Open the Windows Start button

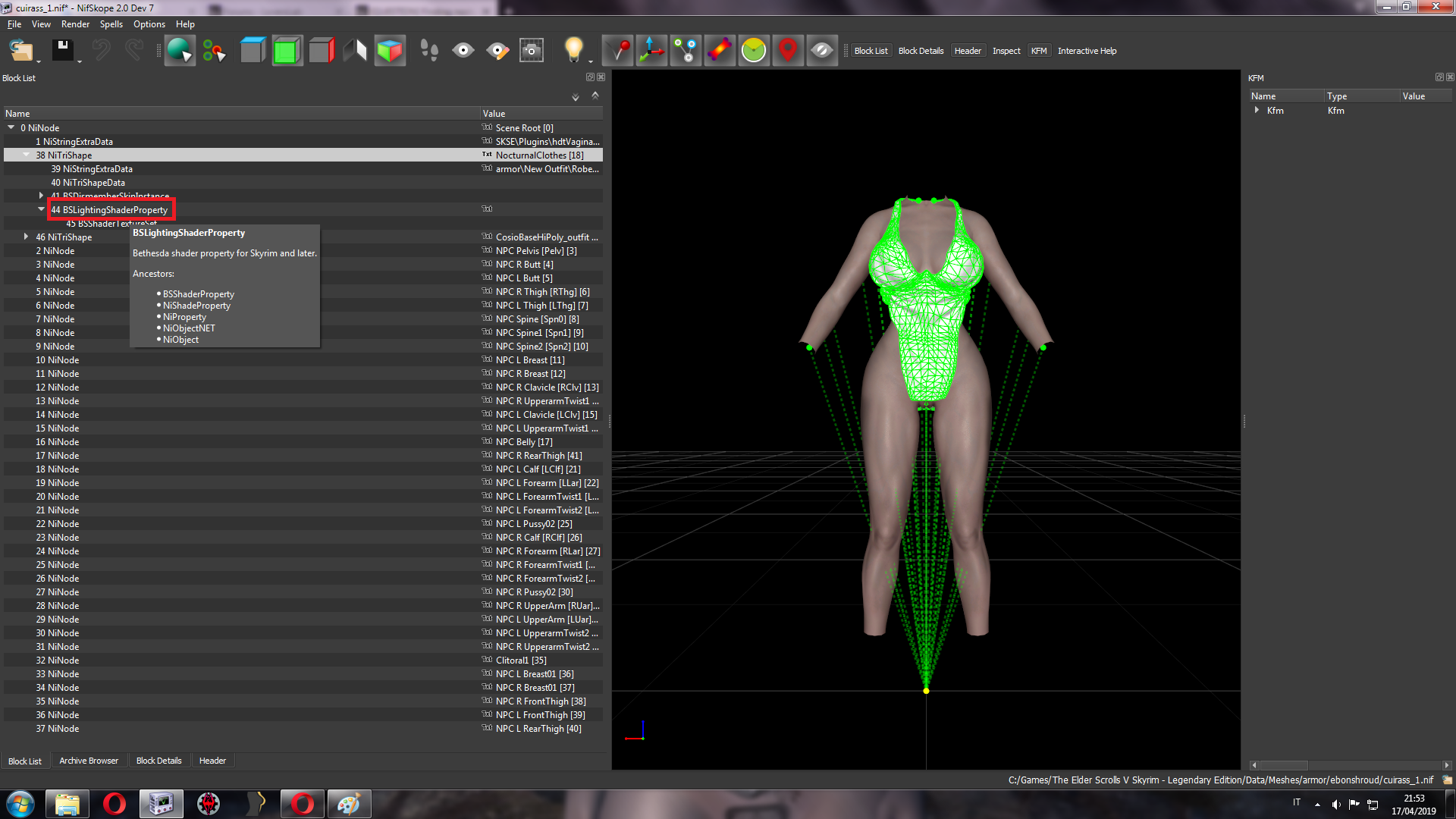click(20, 804)
